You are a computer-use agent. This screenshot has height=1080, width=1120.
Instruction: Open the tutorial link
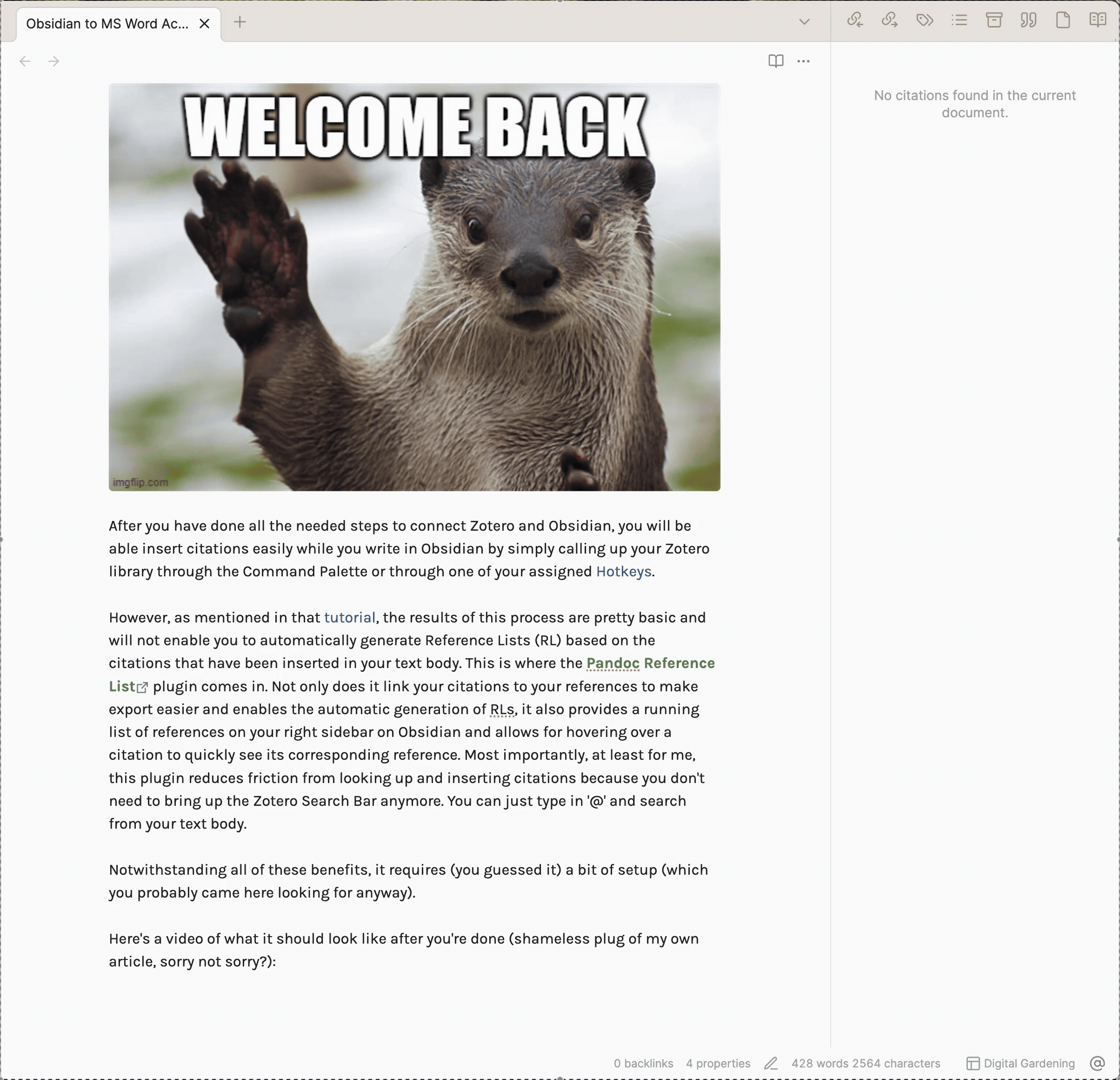[350, 617]
